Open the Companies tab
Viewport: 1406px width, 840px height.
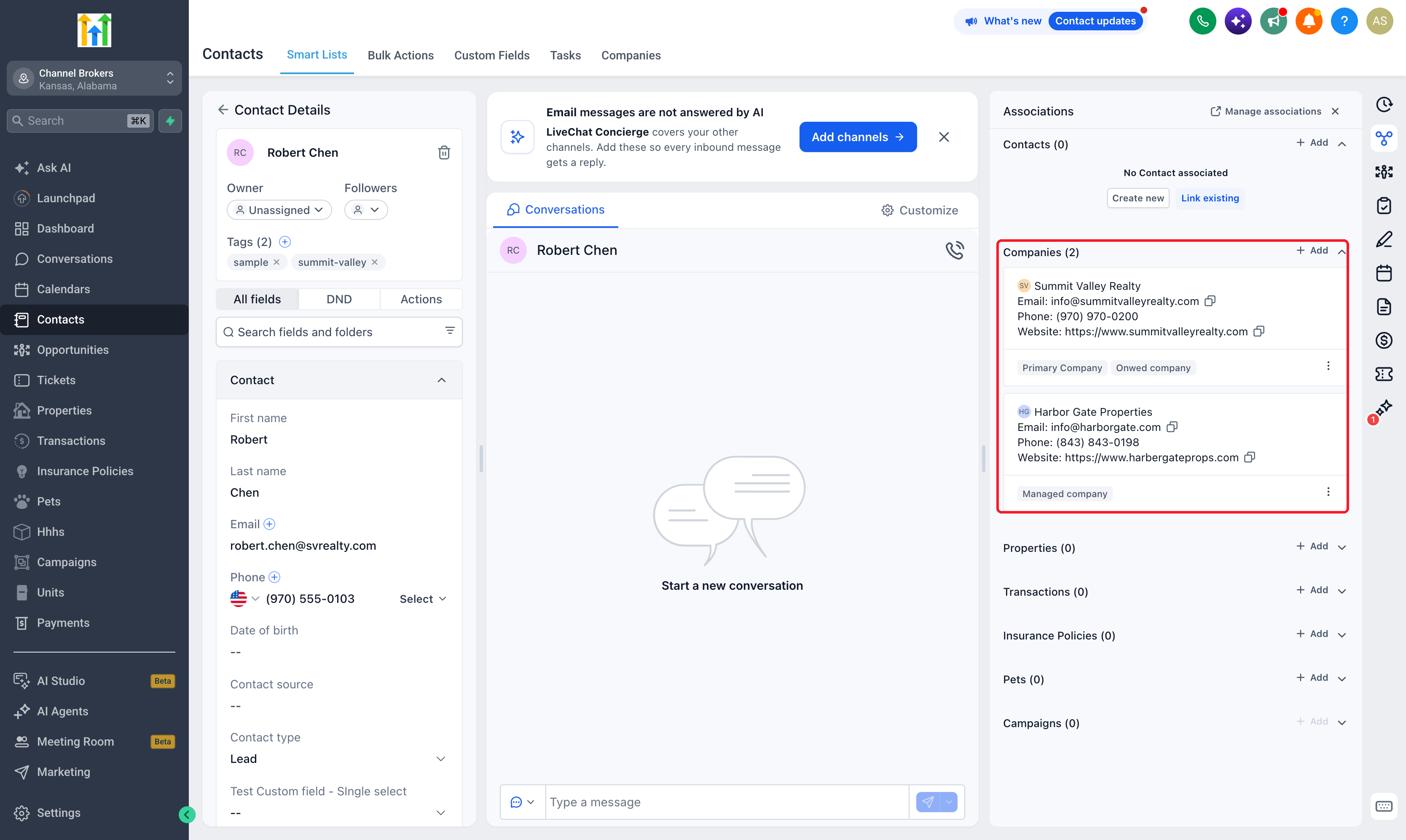pyautogui.click(x=631, y=56)
